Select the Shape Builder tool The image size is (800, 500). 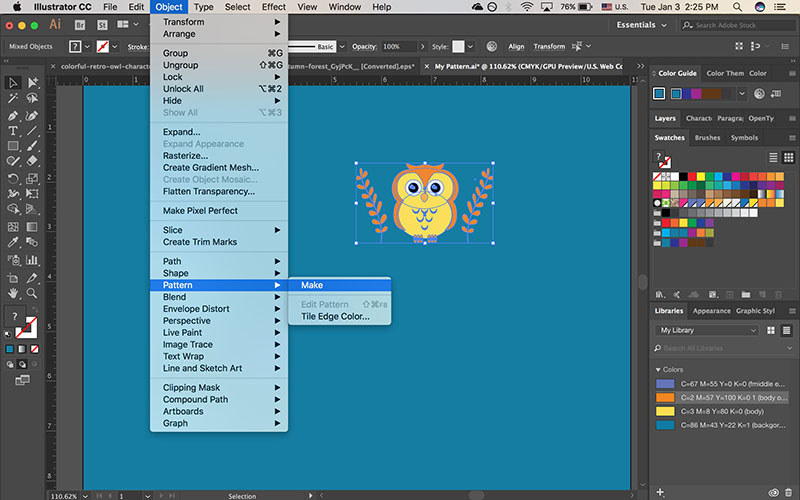13,209
